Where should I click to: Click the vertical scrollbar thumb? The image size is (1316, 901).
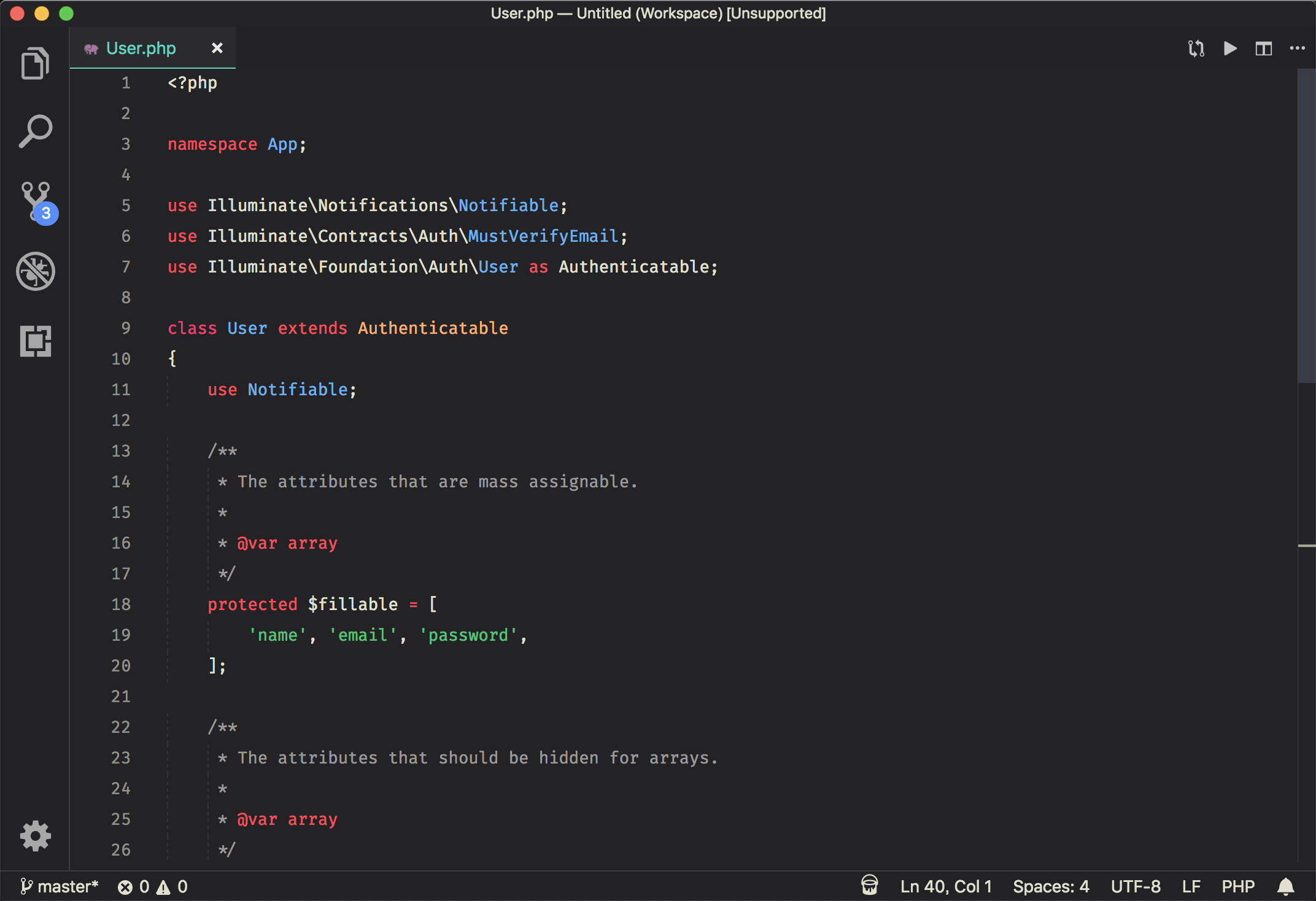pos(1306,227)
